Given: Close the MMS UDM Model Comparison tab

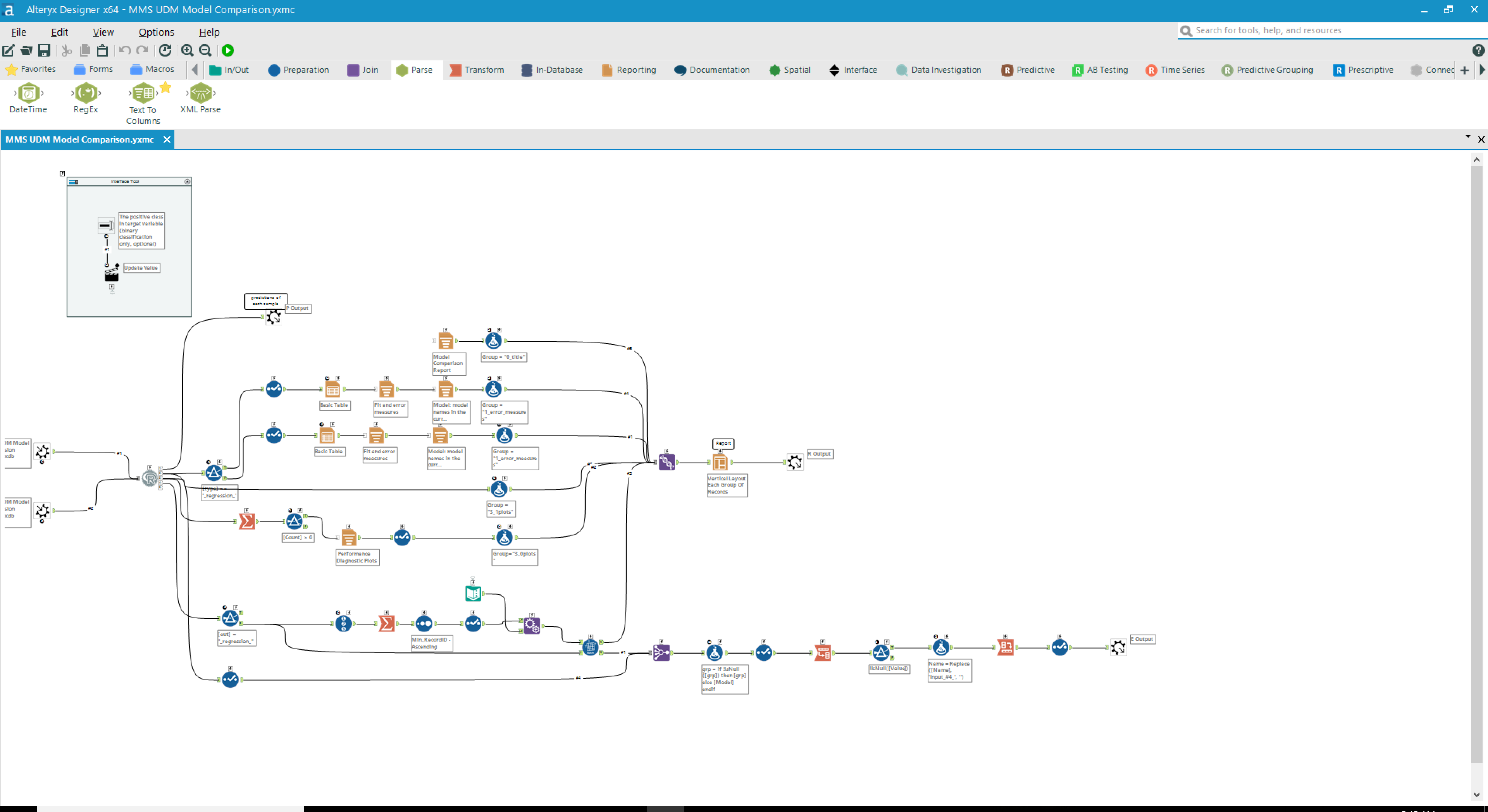Looking at the screenshot, I should (x=167, y=139).
